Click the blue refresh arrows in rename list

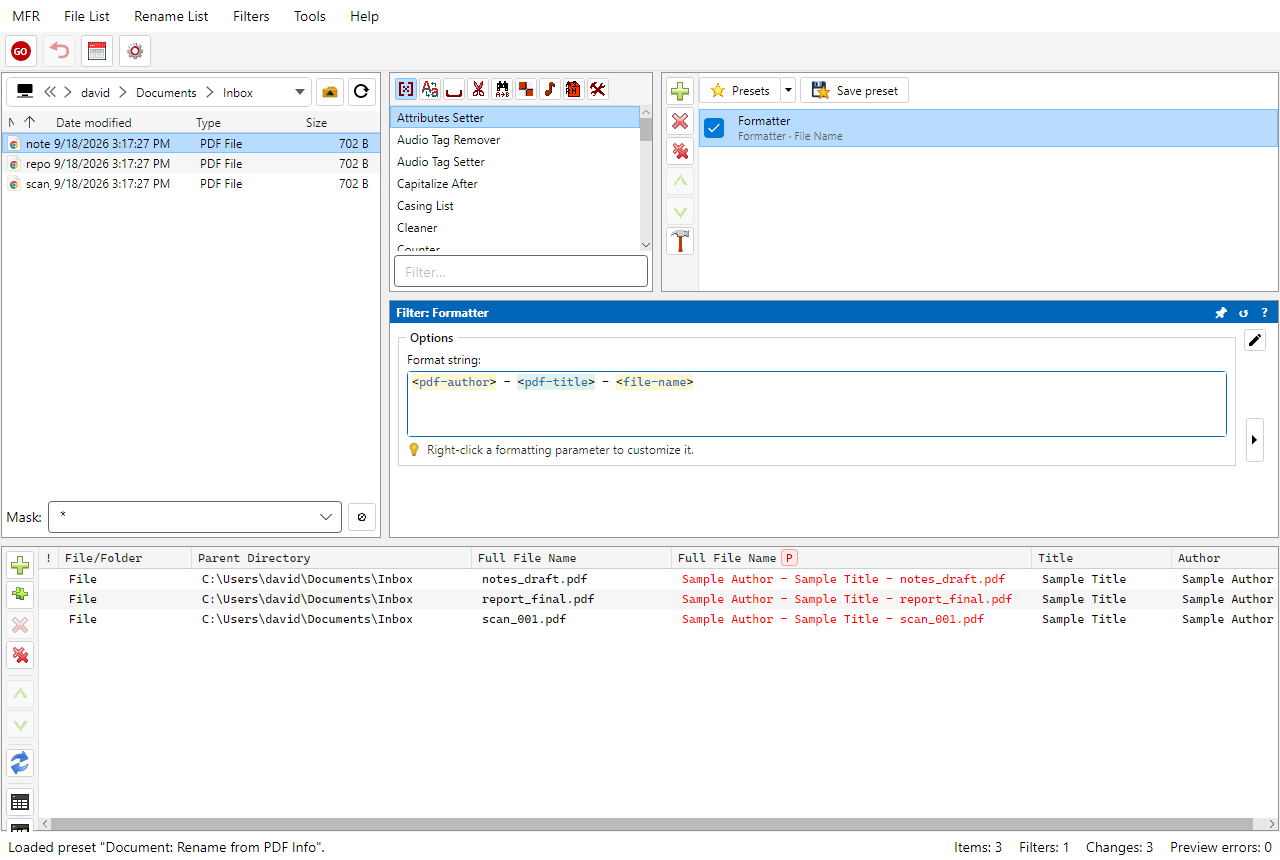click(x=20, y=763)
